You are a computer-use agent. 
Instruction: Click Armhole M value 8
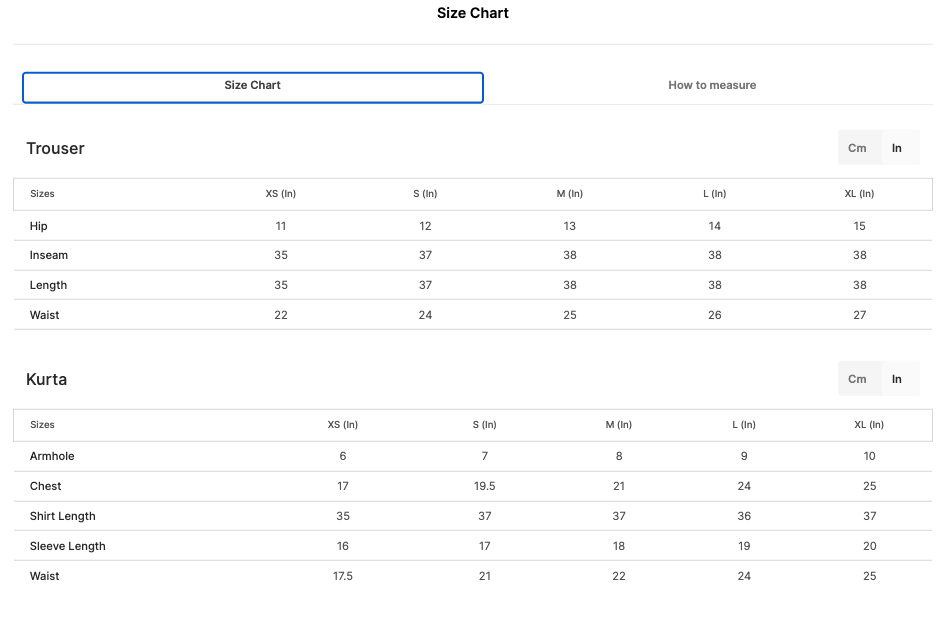[619, 456]
